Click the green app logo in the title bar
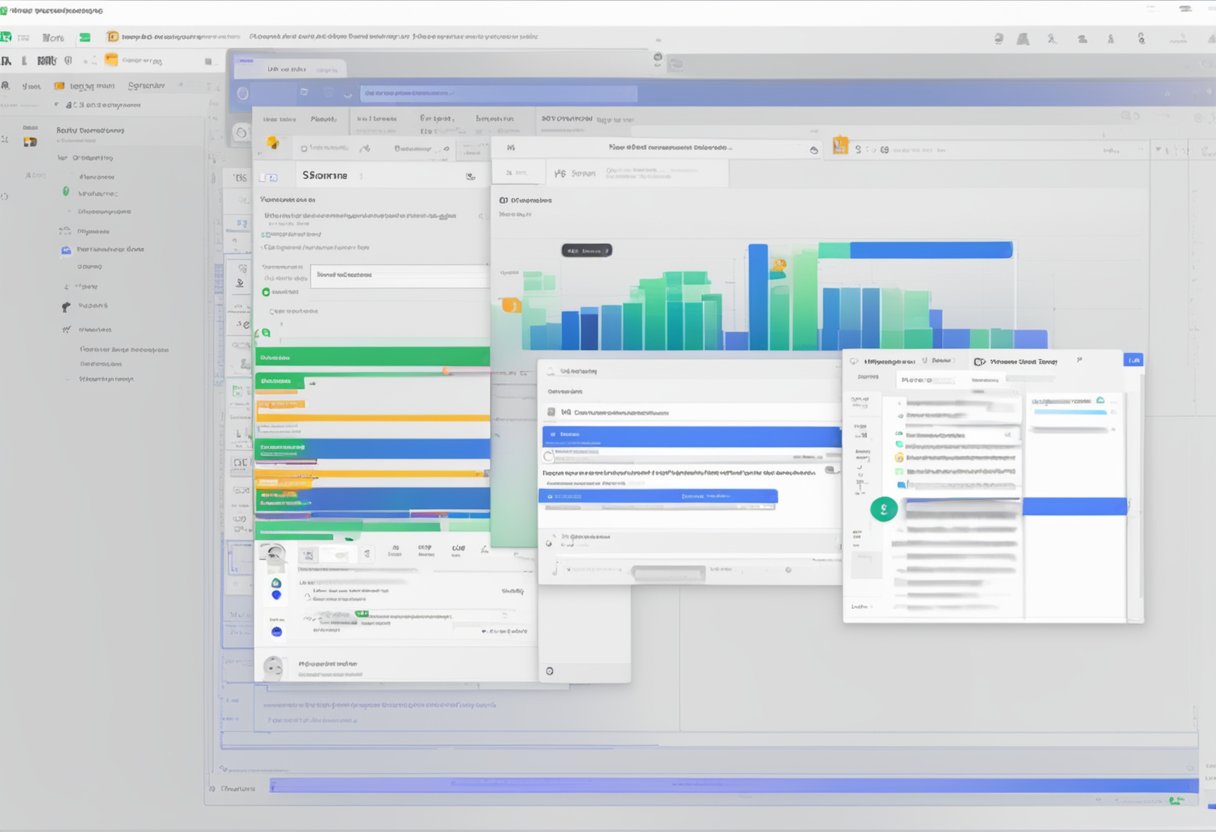The width and height of the screenshot is (1216, 832). (5, 37)
